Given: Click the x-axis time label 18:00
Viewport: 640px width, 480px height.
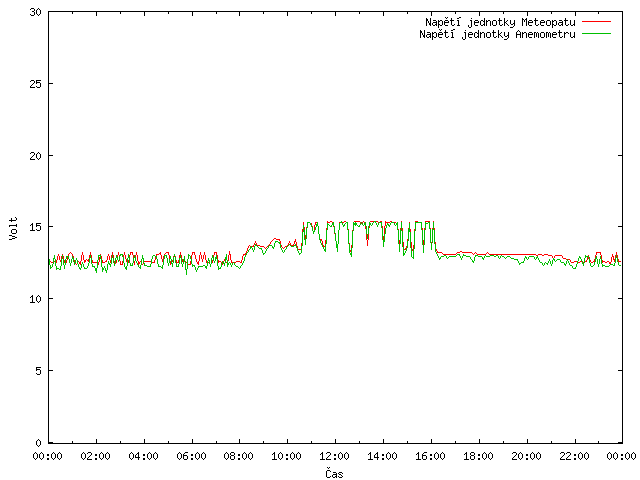Looking at the screenshot, I should [x=478, y=456].
